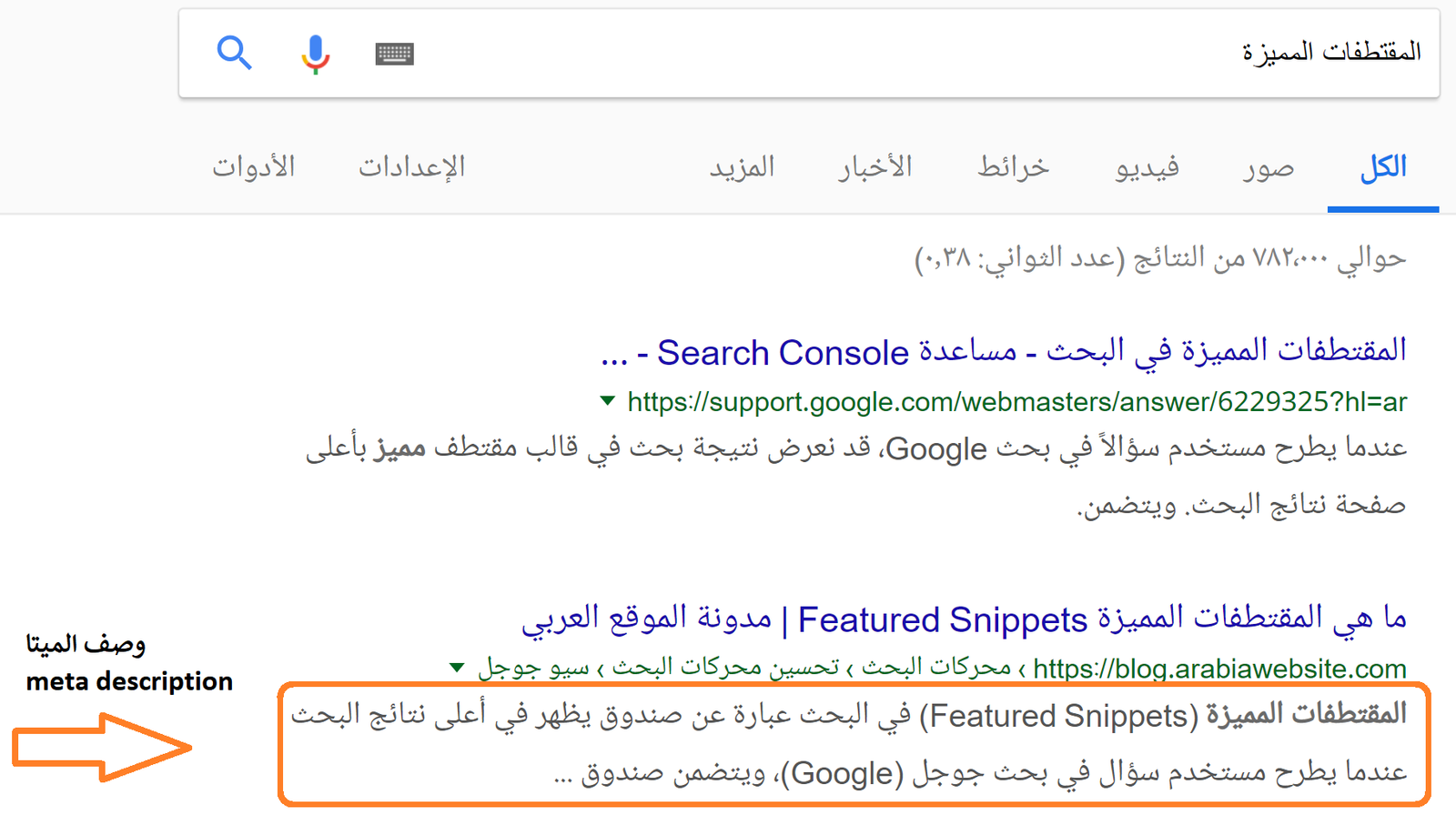Activate voice search microphone icon
Screen dimensions: 1456x835
(x=316, y=54)
